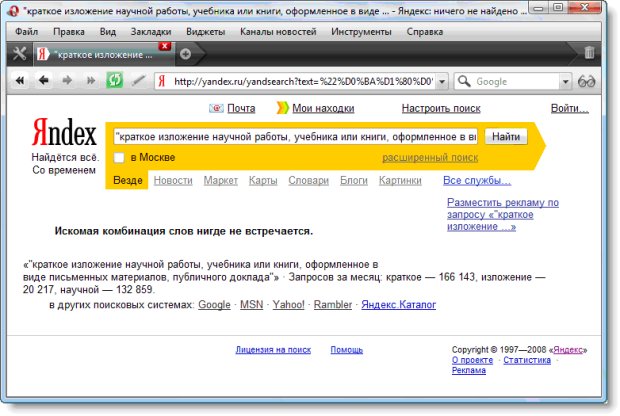Open the Каналы новостей menu
620x416 pixels.
(278, 32)
